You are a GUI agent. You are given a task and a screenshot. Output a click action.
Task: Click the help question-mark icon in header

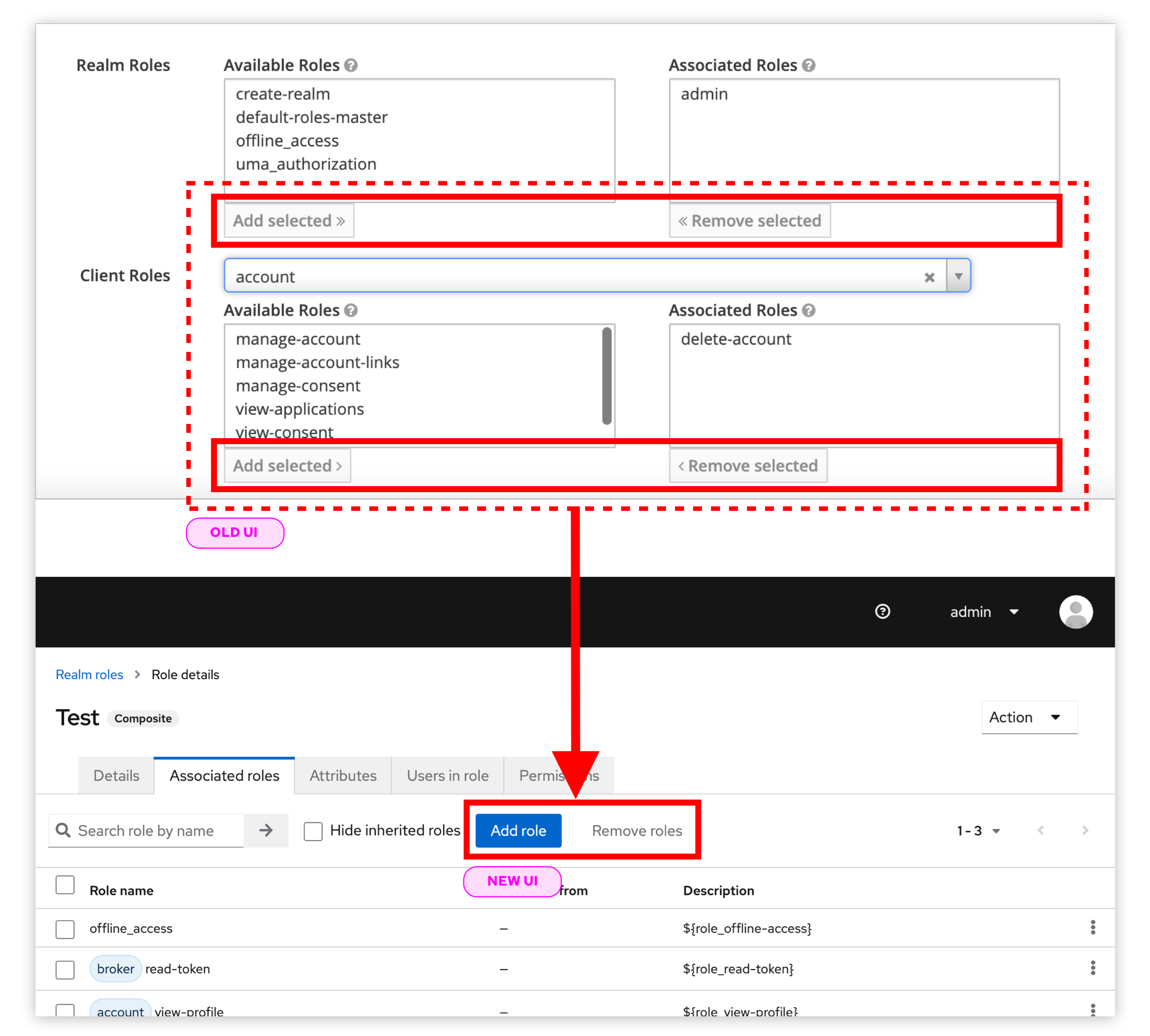point(882,611)
